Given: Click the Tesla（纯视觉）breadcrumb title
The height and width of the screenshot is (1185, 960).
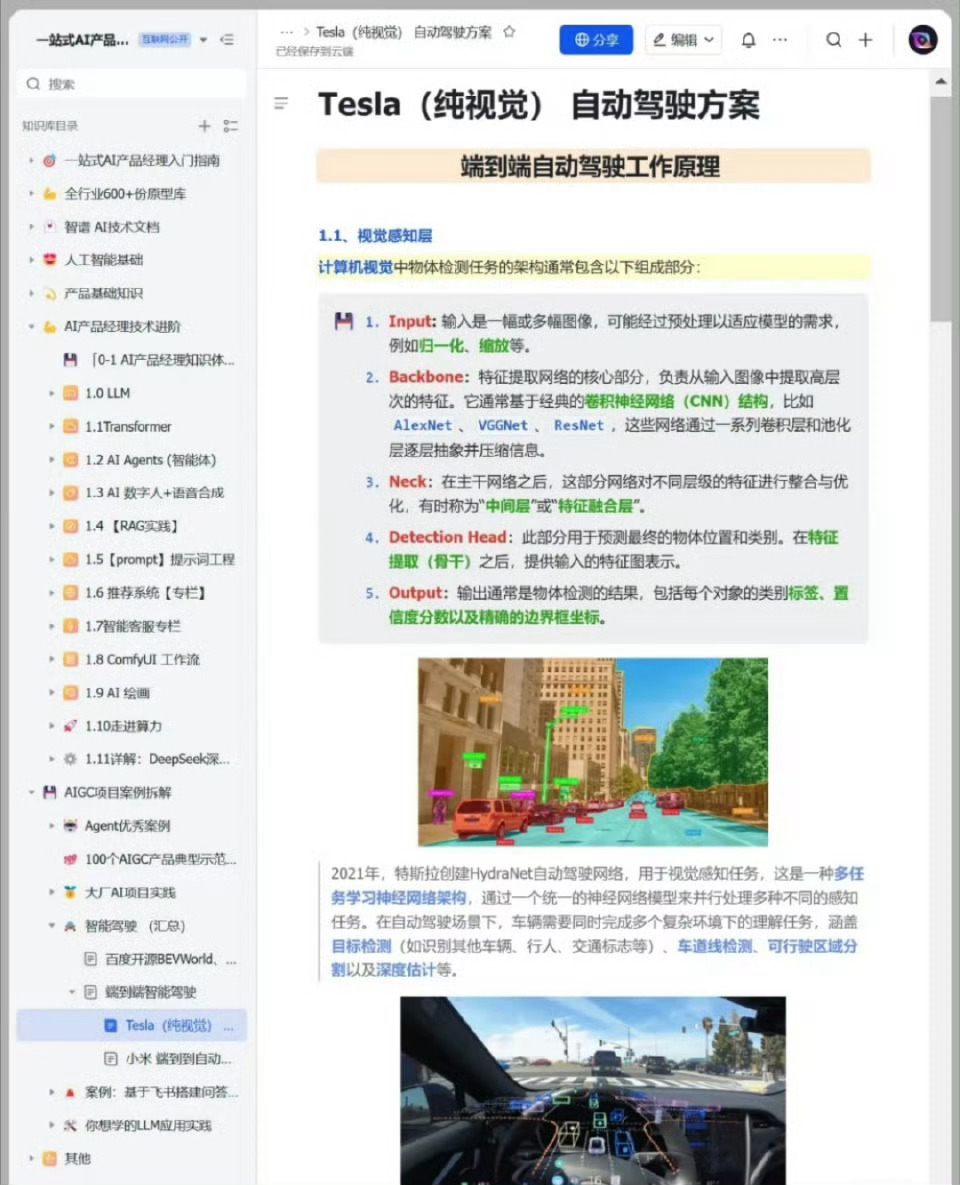Looking at the screenshot, I should 404,32.
